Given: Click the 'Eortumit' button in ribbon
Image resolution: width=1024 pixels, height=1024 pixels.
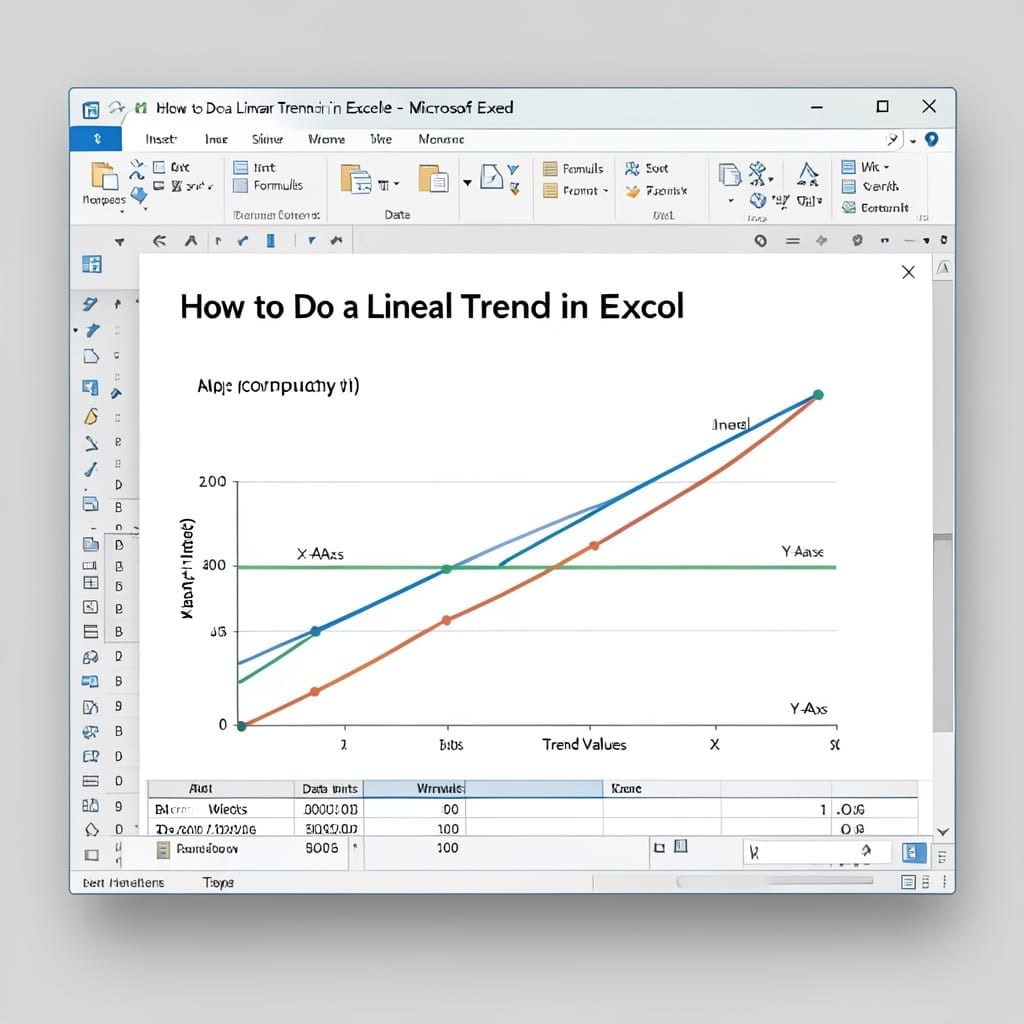Looking at the screenshot, I should [875, 208].
